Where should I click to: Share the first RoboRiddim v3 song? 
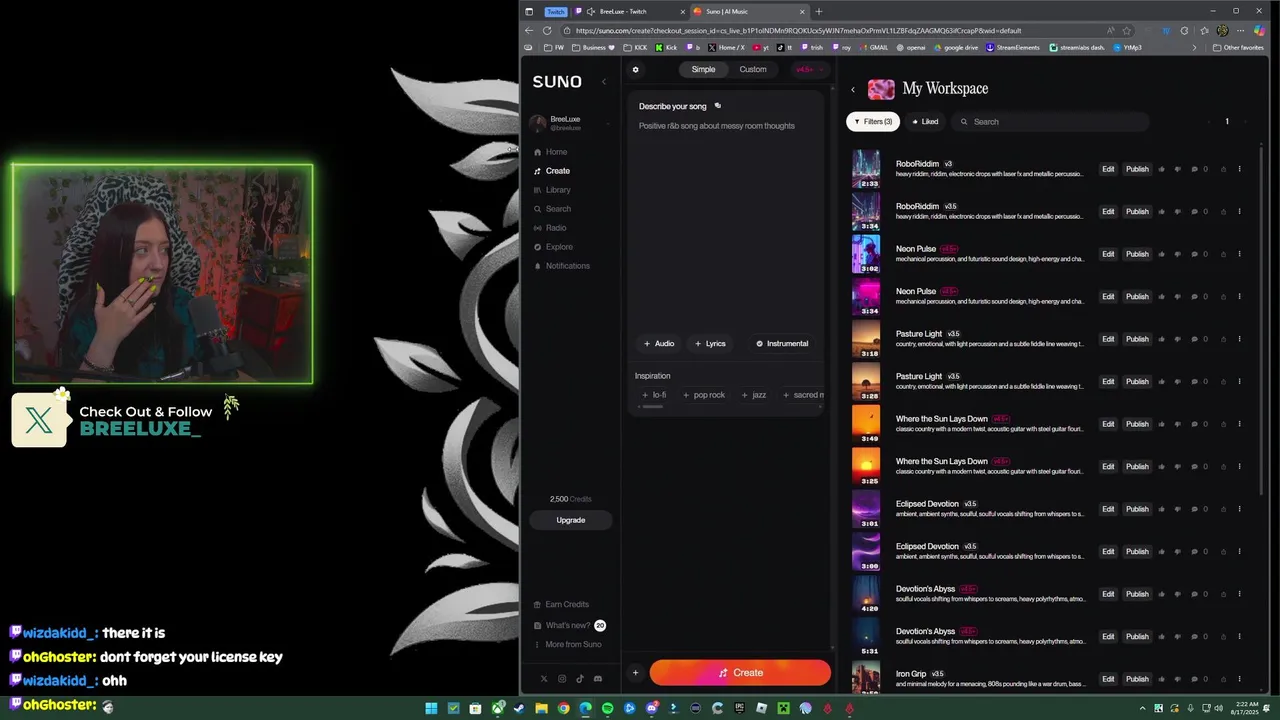click(x=1223, y=169)
